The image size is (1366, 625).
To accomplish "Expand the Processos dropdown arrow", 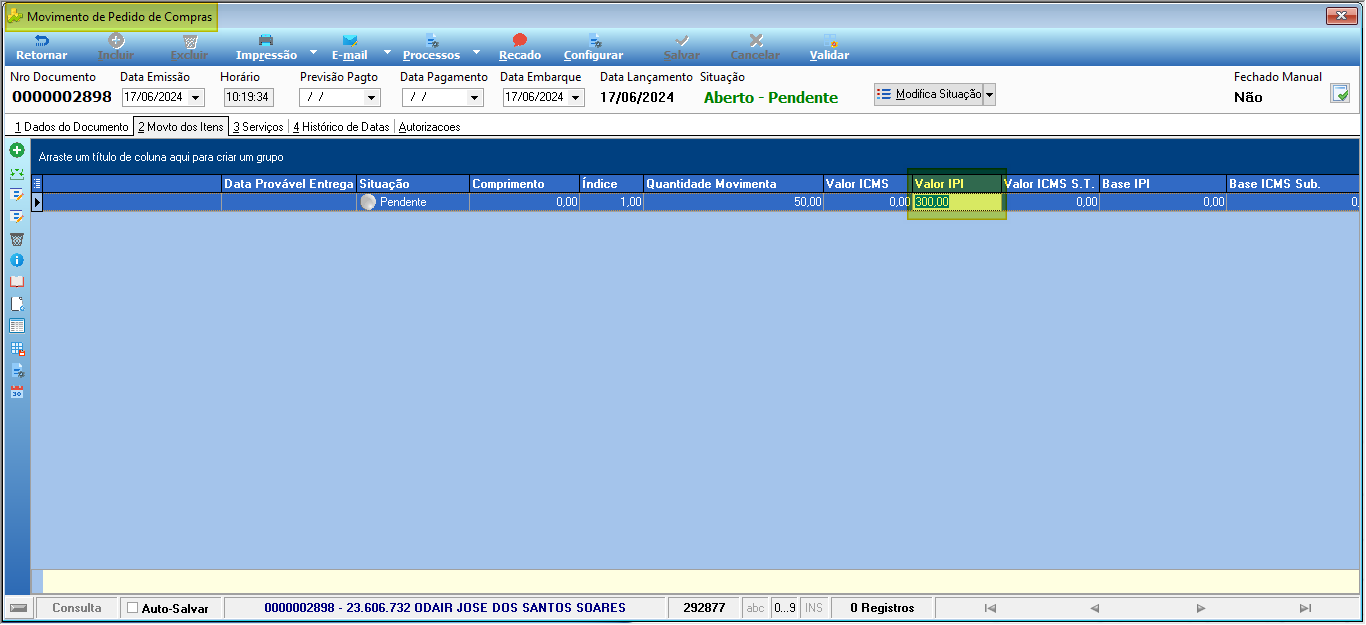I will tap(476, 50).
